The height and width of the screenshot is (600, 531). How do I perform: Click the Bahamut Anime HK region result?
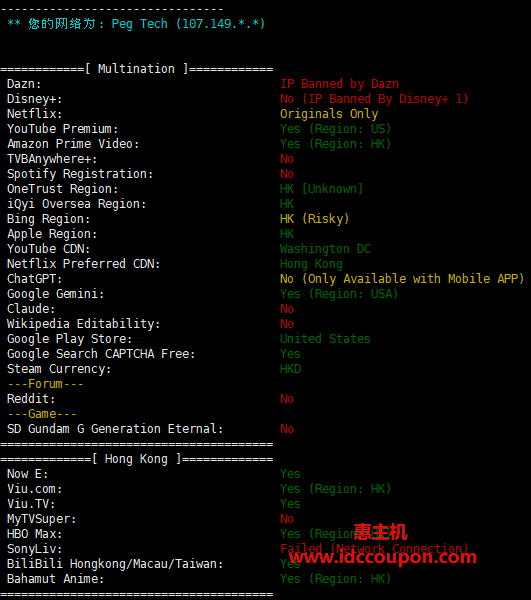tap(336, 579)
